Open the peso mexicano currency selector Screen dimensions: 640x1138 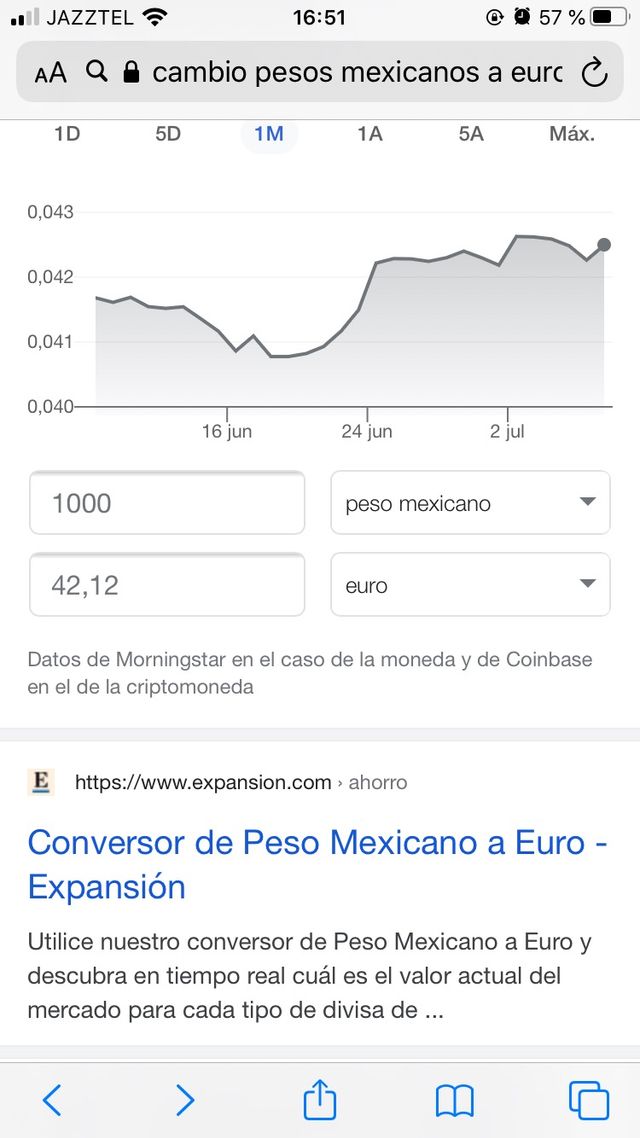coord(470,503)
